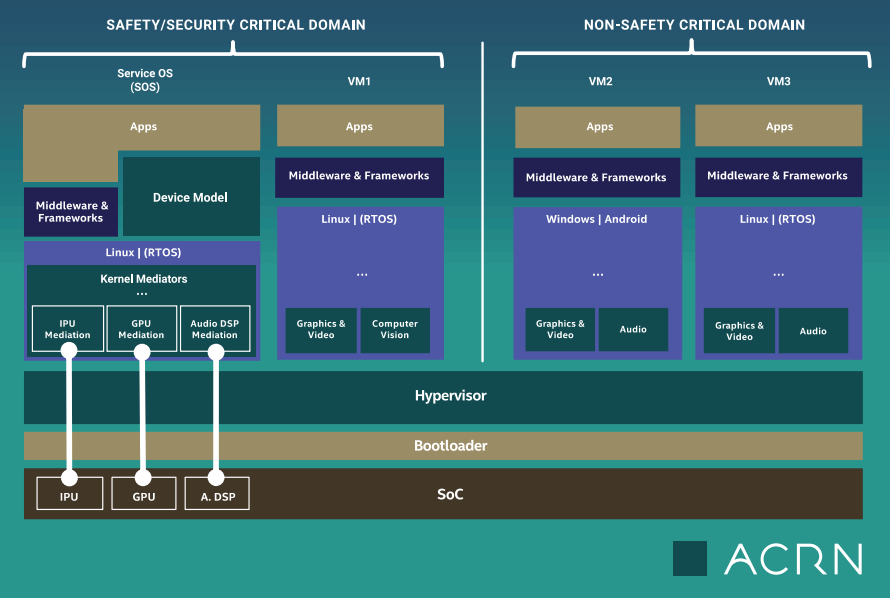Click the Kernel Mediators heading
The height and width of the screenshot is (598, 890).
pyautogui.click(x=144, y=279)
